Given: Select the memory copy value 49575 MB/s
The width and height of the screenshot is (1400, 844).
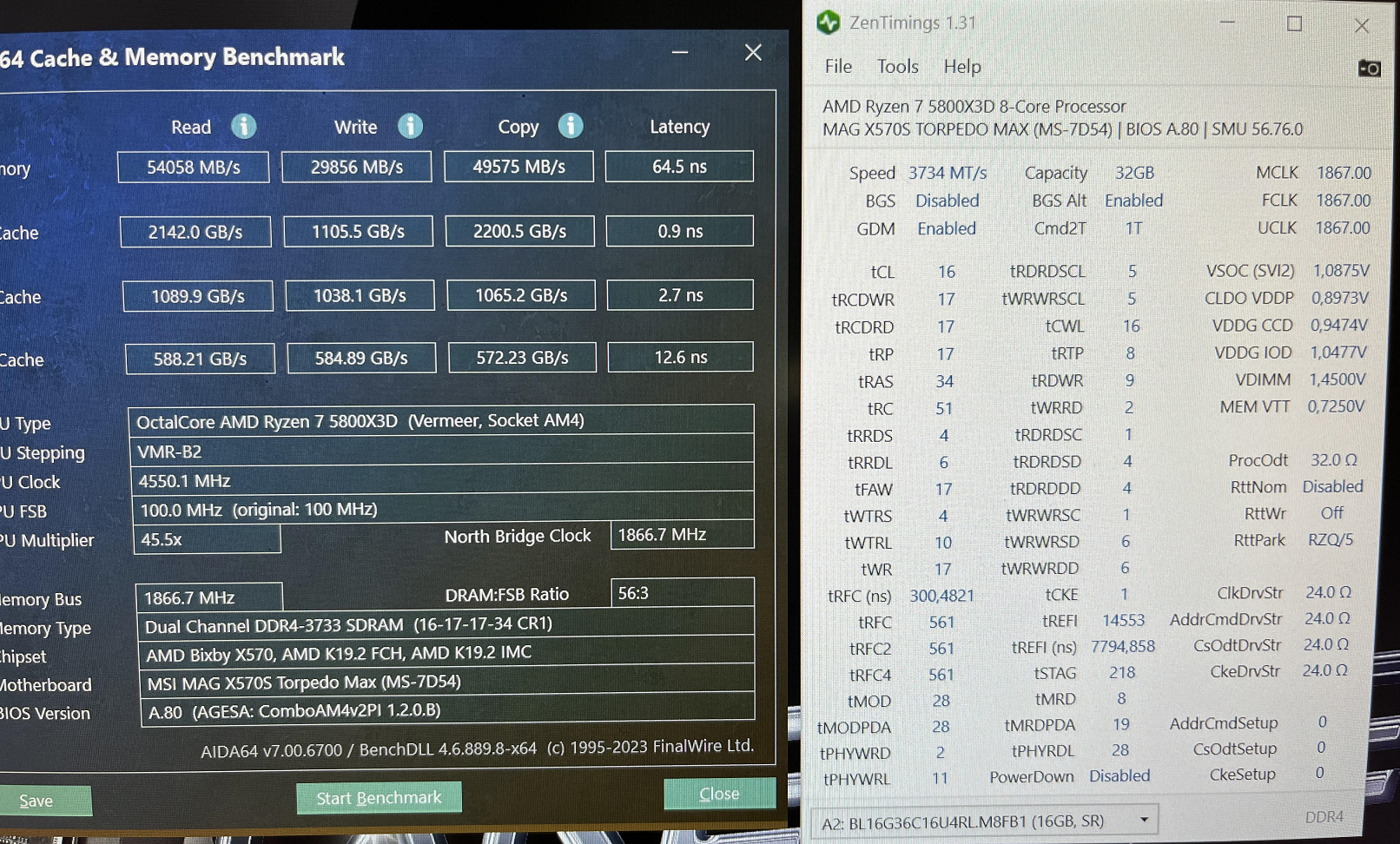Looking at the screenshot, I should [519, 167].
